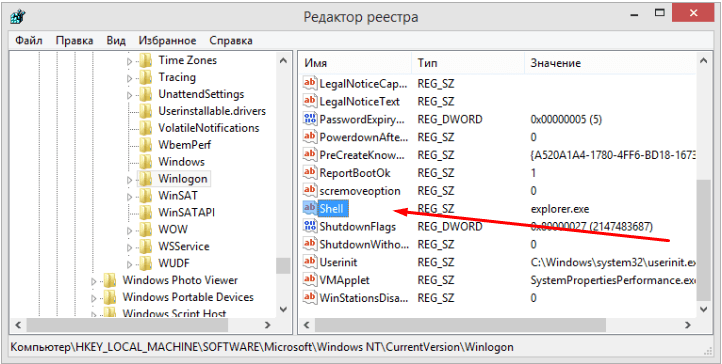Viewport: 722px width, 364px height.
Task: Click the DWORD icon of PasswordExpiry... value
Action: tap(310, 120)
